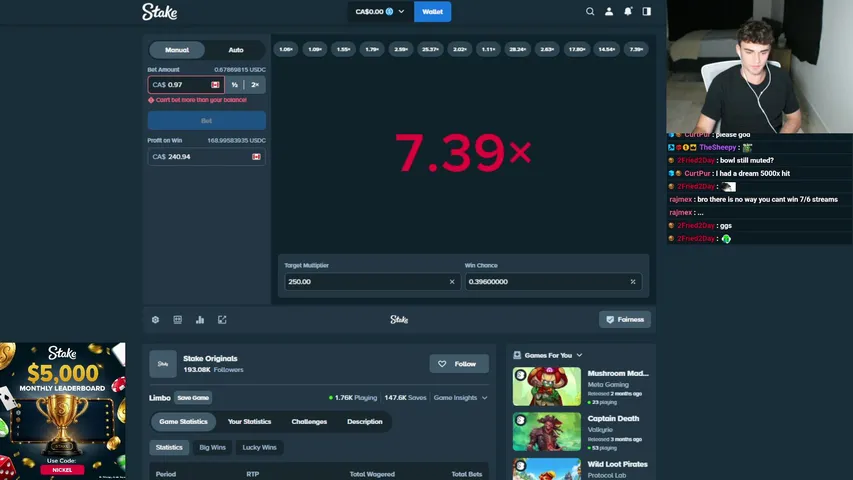
Task: Click the 14.54× past result pill
Action: 606,50
